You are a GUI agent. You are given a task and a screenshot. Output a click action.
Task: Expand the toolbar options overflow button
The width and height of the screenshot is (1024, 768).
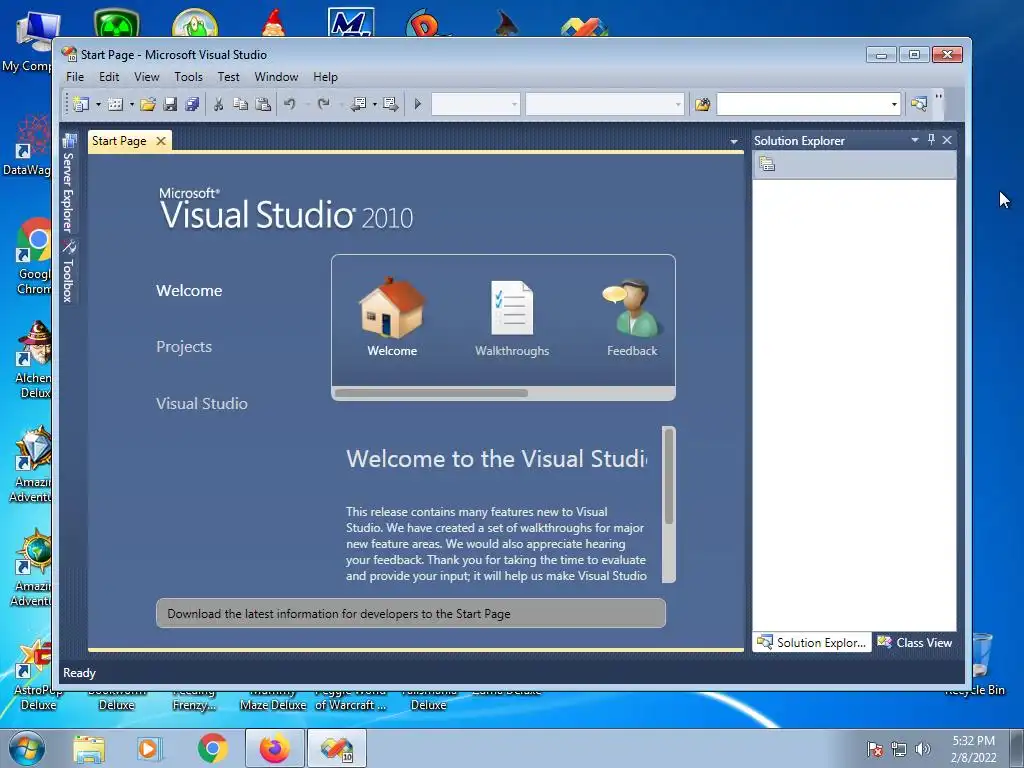pos(938,103)
